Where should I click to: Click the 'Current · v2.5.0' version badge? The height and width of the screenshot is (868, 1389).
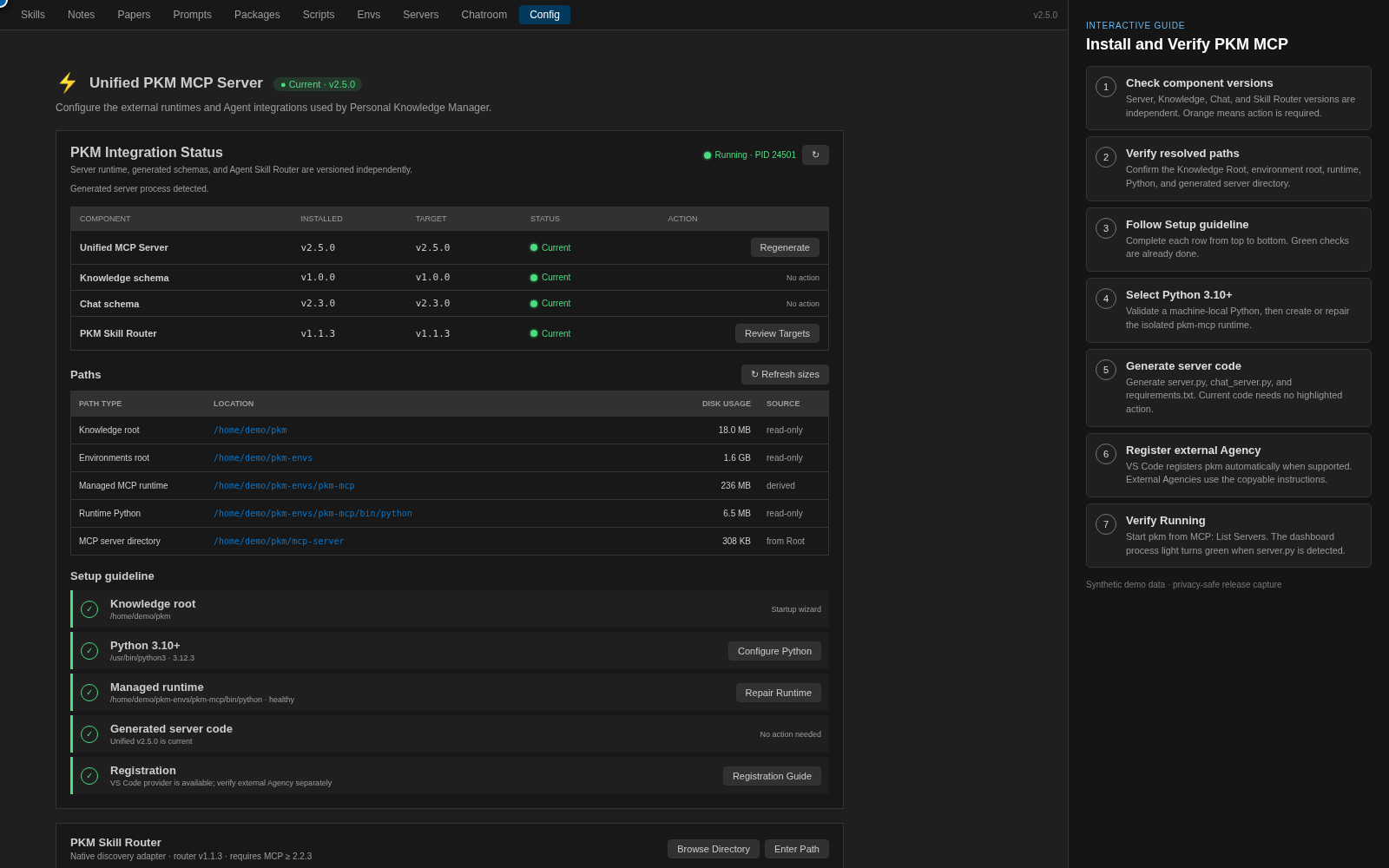point(318,84)
